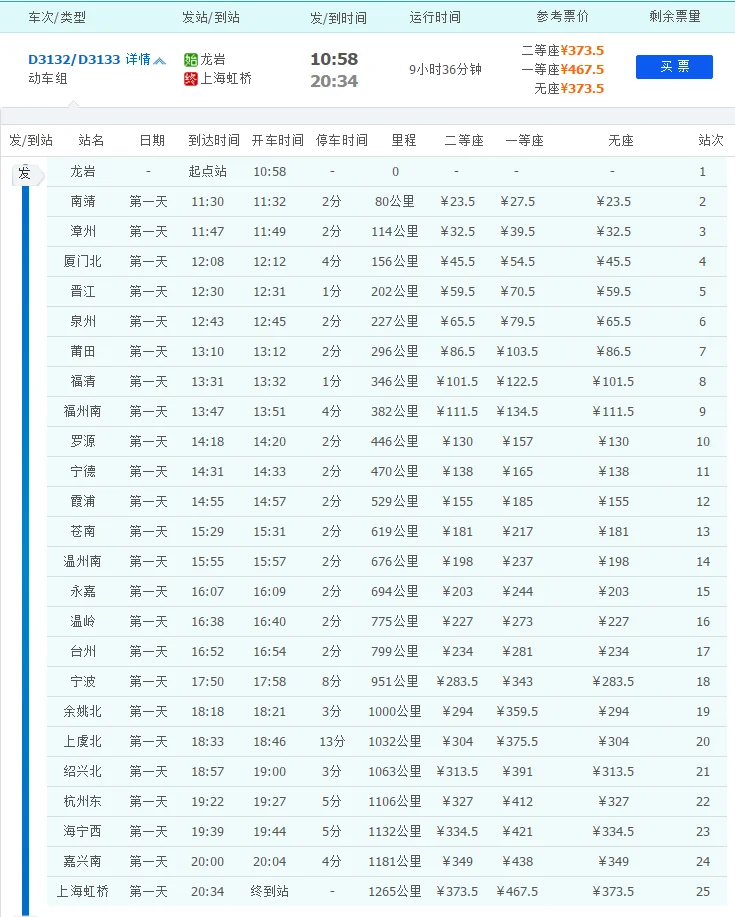Click the 到达时间 column header
735x917 pixels.
coord(214,140)
